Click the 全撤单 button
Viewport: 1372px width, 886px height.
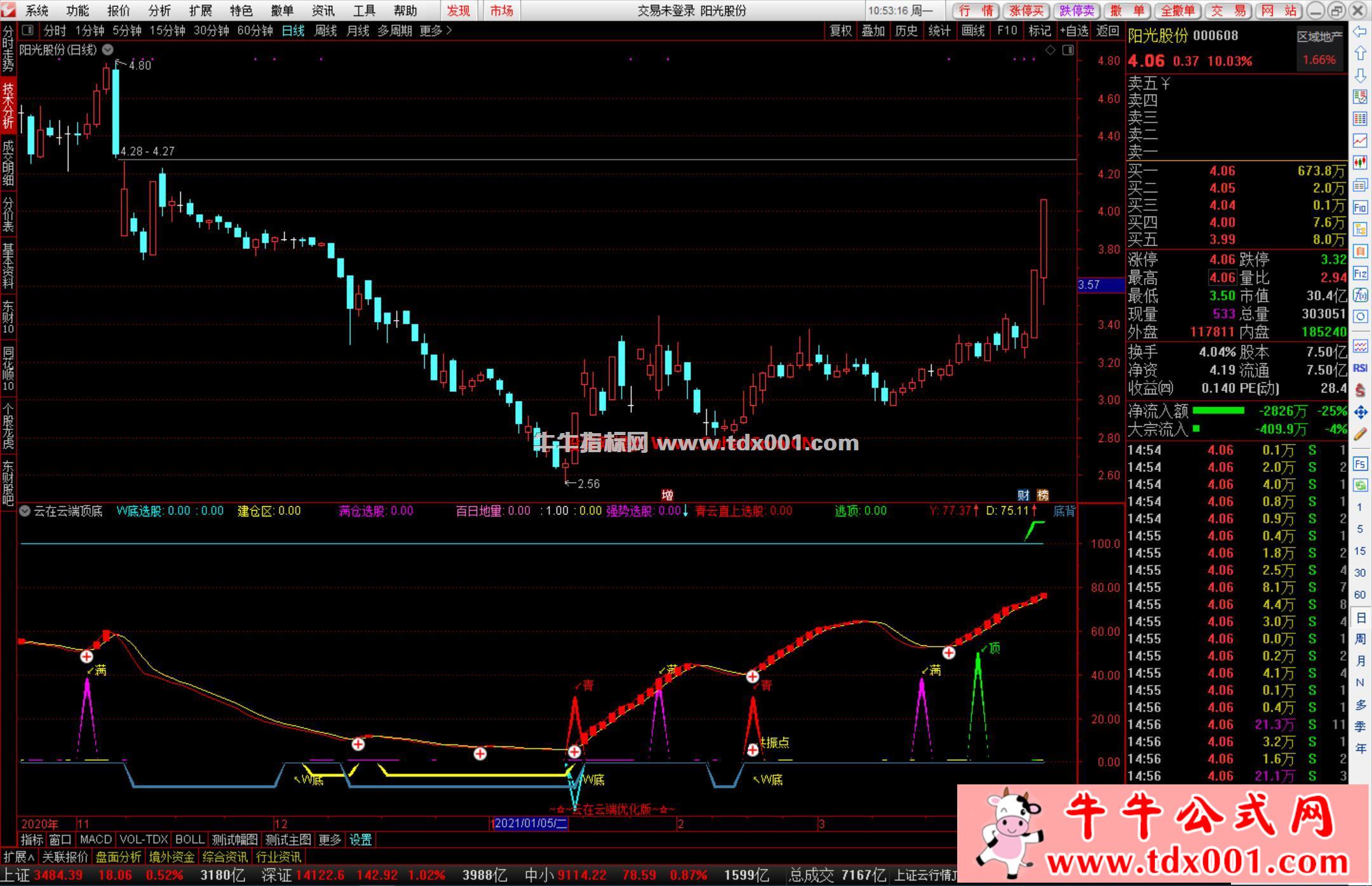(1178, 11)
